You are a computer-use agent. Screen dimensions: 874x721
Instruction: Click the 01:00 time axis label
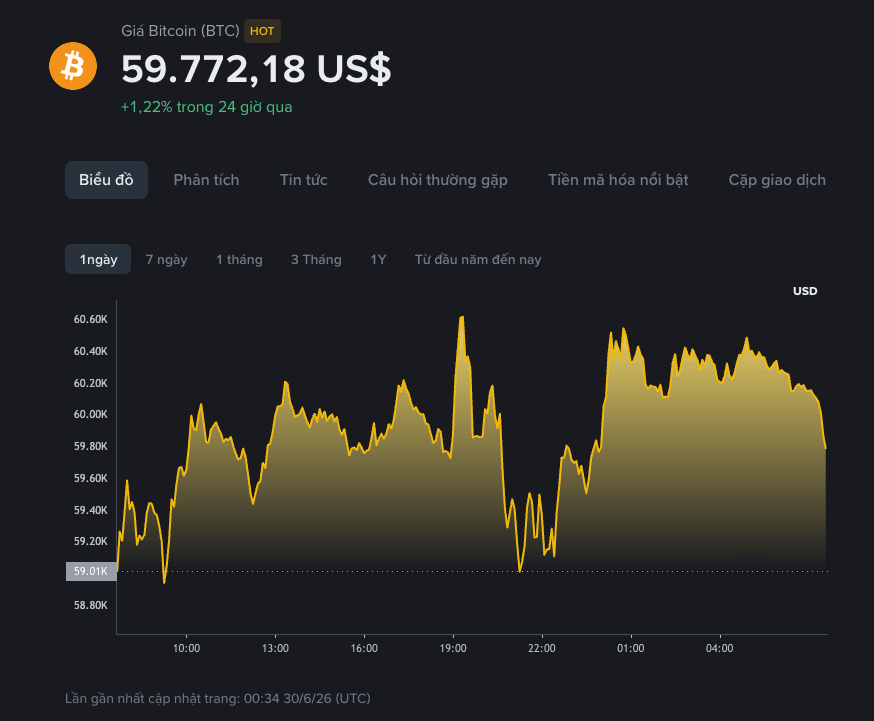(630, 648)
